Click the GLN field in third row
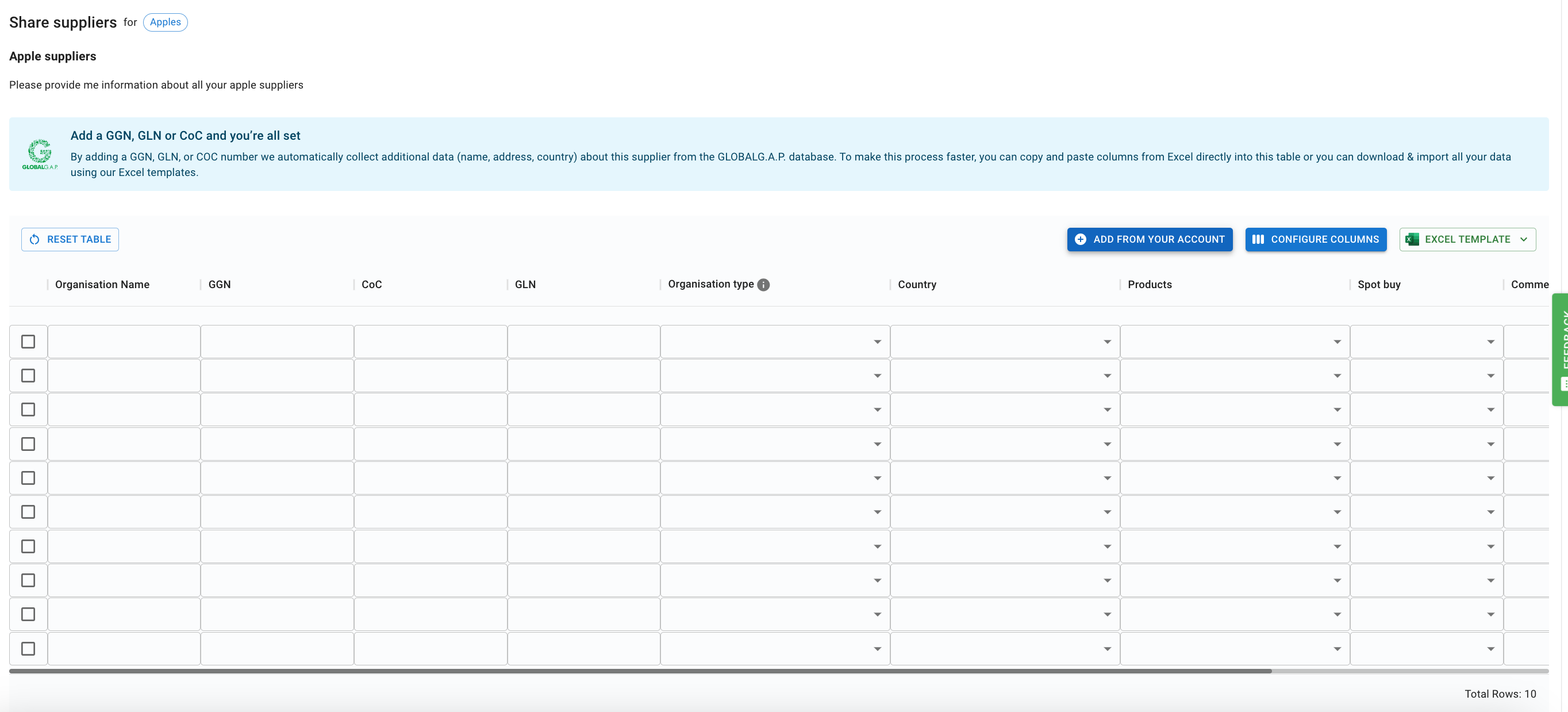The image size is (1568, 712). coord(584,410)
